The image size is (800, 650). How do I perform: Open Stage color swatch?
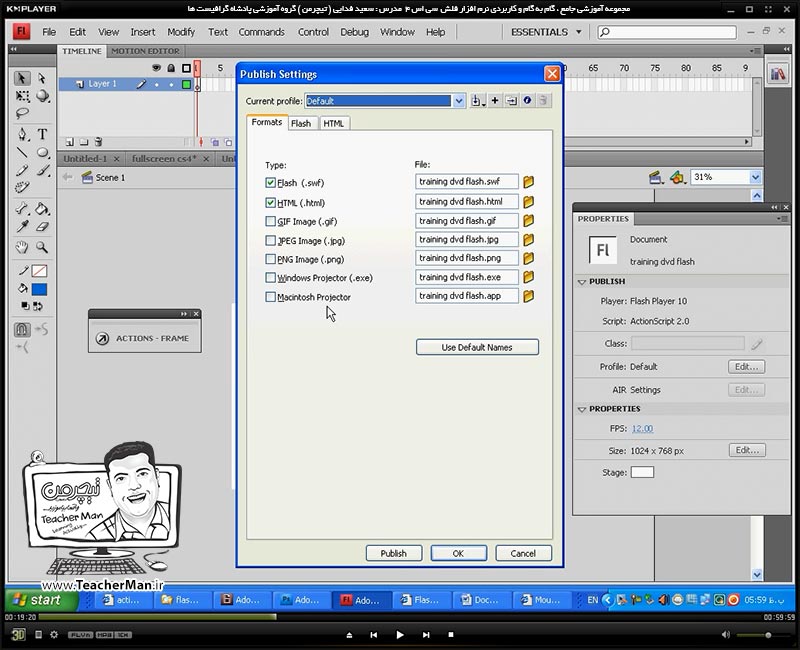(642, 472)
